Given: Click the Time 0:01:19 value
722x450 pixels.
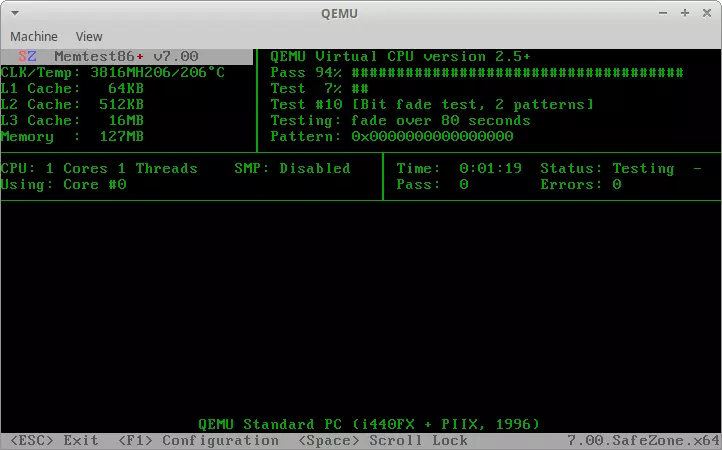Looking at the screenshot, I should click(490, 169).
